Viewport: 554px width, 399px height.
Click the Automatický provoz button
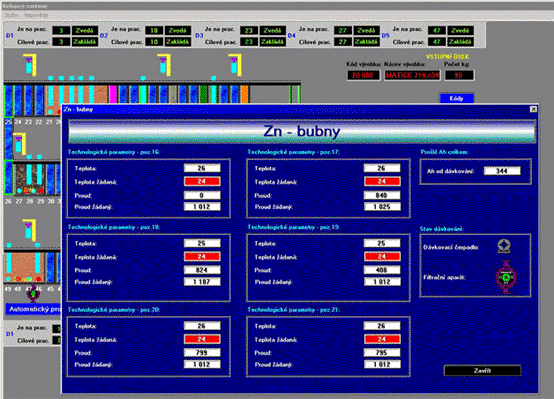pyautogui.click(x=34, y=309)
